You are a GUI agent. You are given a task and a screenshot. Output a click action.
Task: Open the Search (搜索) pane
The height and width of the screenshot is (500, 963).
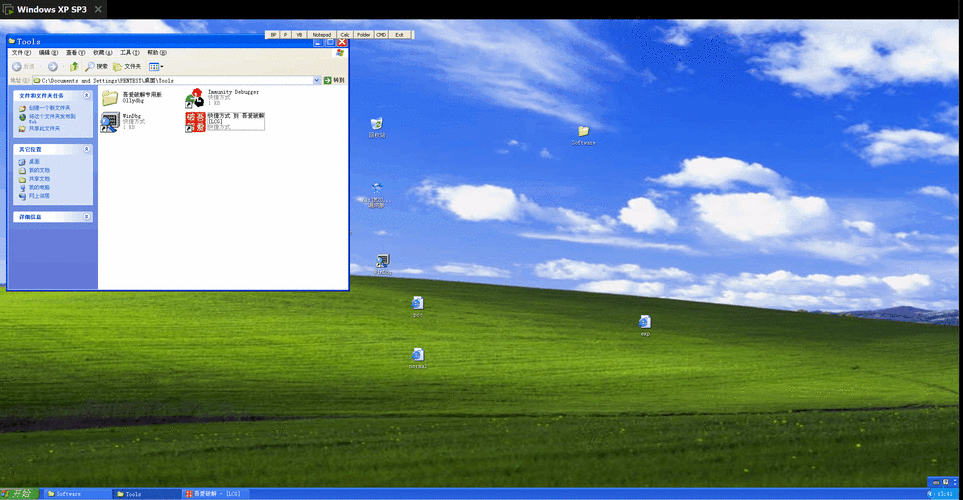click(96, 66)
